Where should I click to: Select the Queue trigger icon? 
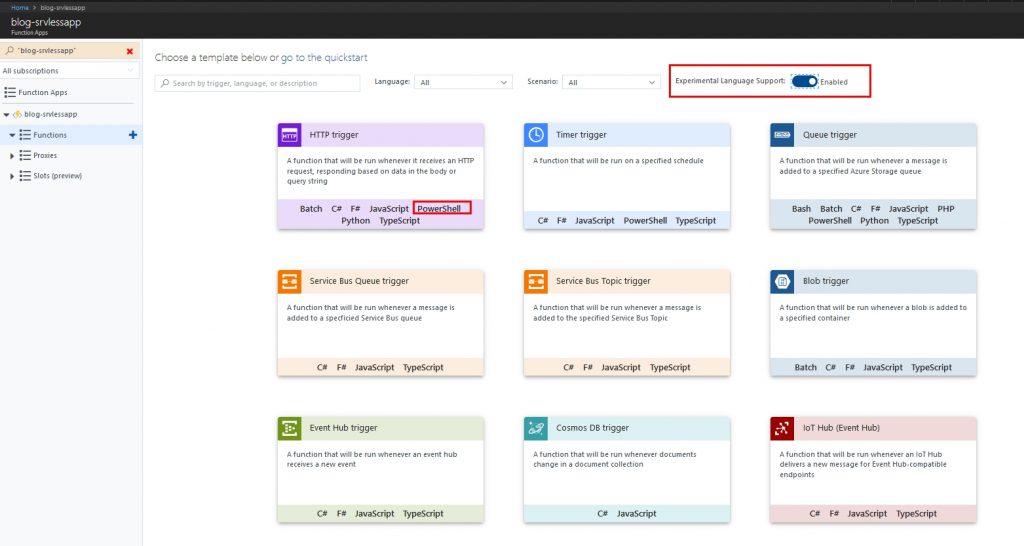[x=782, y=135]
